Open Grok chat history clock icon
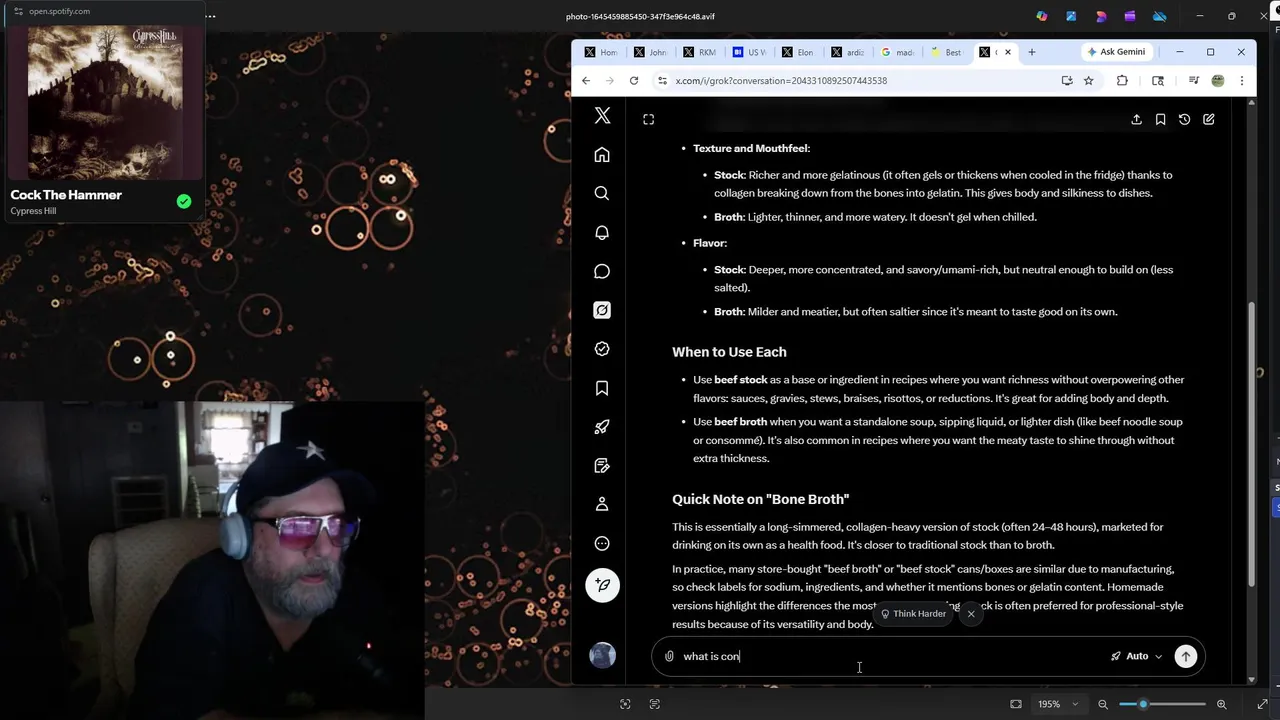This screenshot has height=720, width=1280. 1184,120
